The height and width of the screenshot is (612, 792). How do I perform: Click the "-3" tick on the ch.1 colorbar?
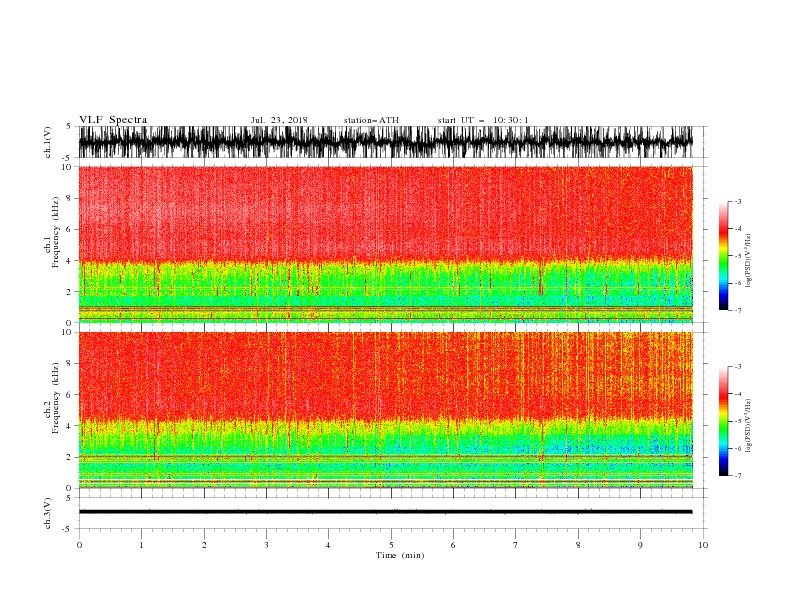tap(737, 201)
